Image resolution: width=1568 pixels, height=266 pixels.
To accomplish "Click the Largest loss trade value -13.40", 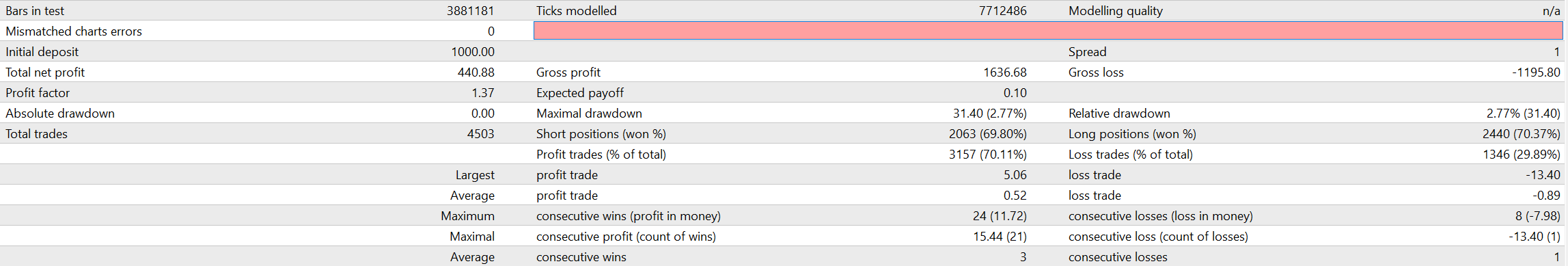I will pos(1543,175).
